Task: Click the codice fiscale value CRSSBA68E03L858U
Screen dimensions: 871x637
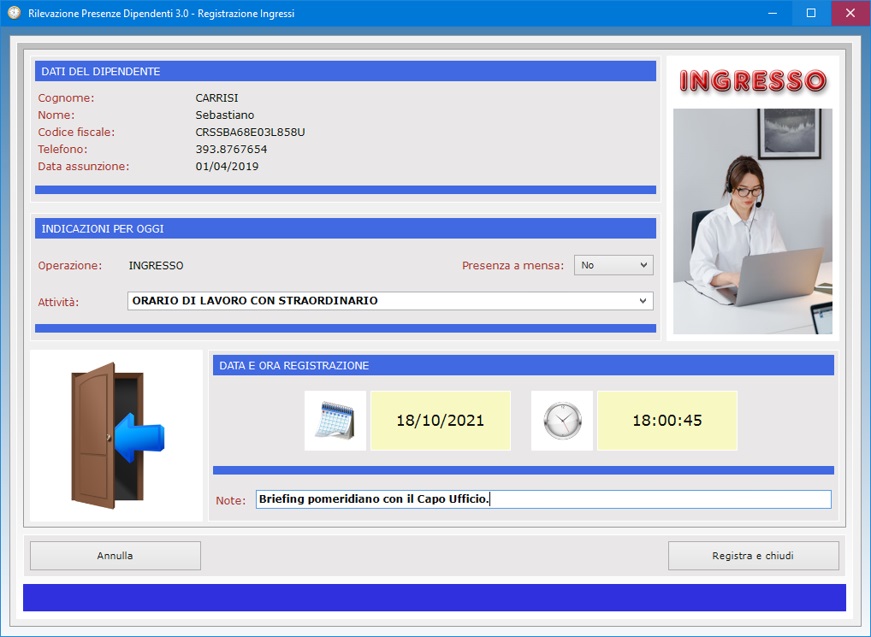Action: click(250, 132)
